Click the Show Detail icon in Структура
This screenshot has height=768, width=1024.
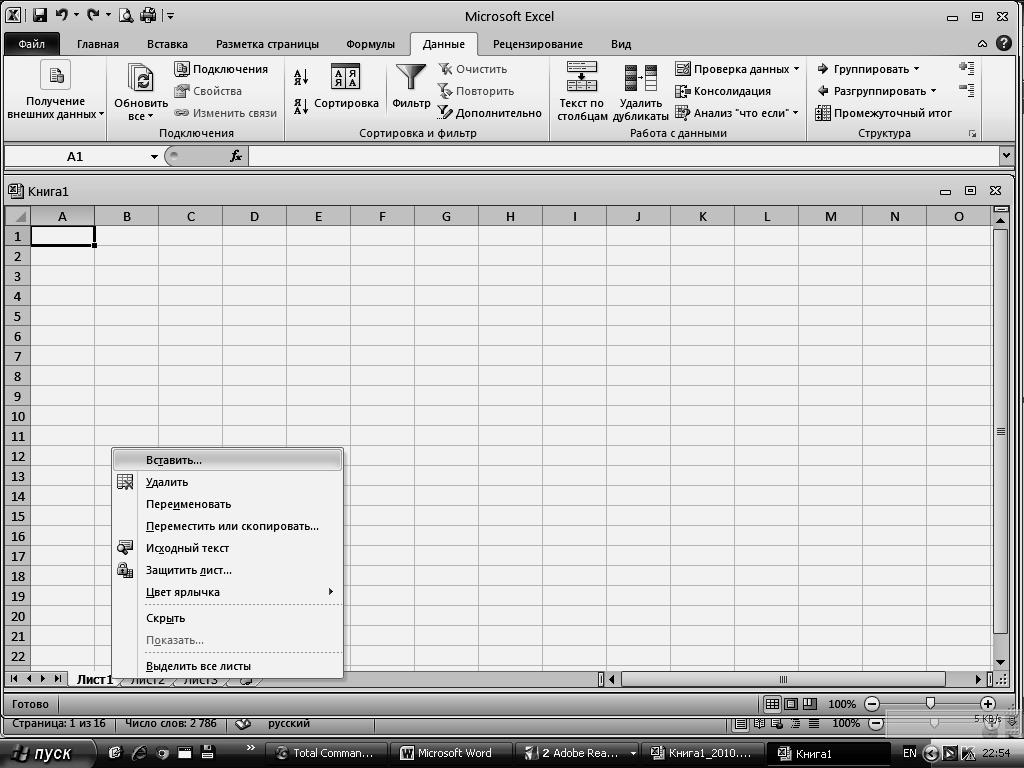pos(967,68)
